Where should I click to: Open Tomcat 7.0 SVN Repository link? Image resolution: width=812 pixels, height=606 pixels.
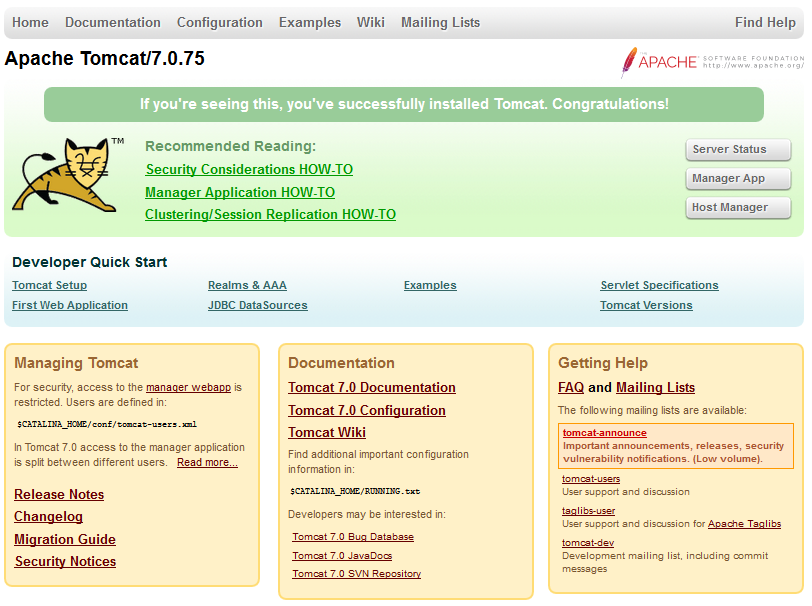[x=356, y=574]
